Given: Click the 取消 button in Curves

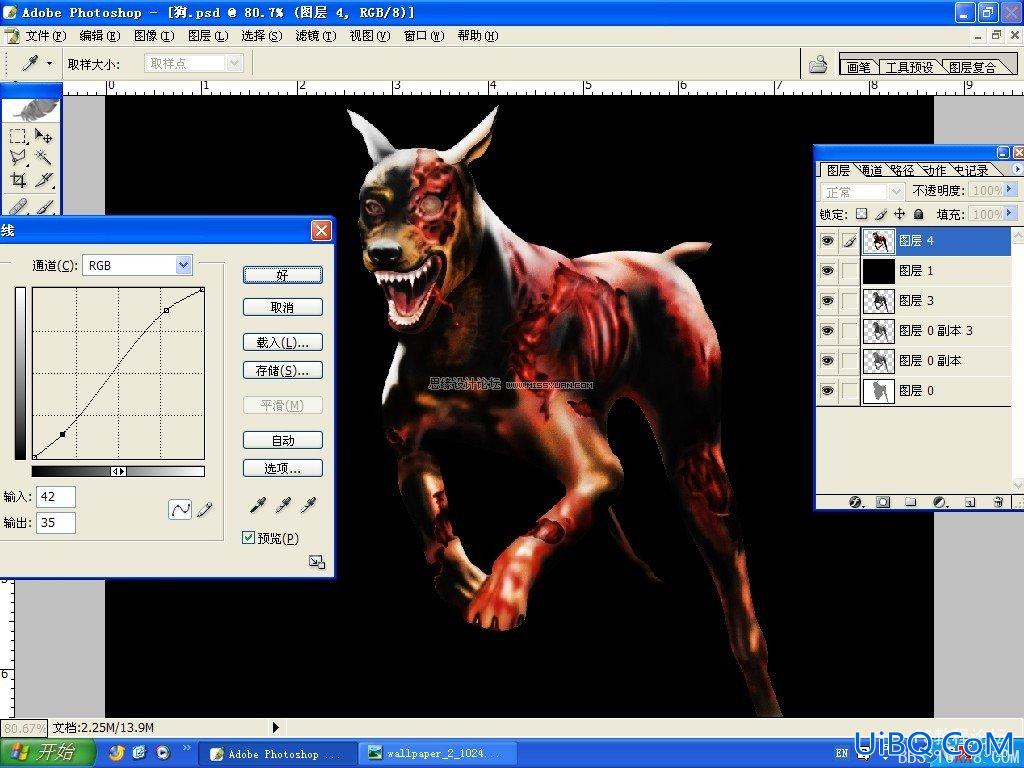Looking at the screenshot, I should (x=282, y=307).
